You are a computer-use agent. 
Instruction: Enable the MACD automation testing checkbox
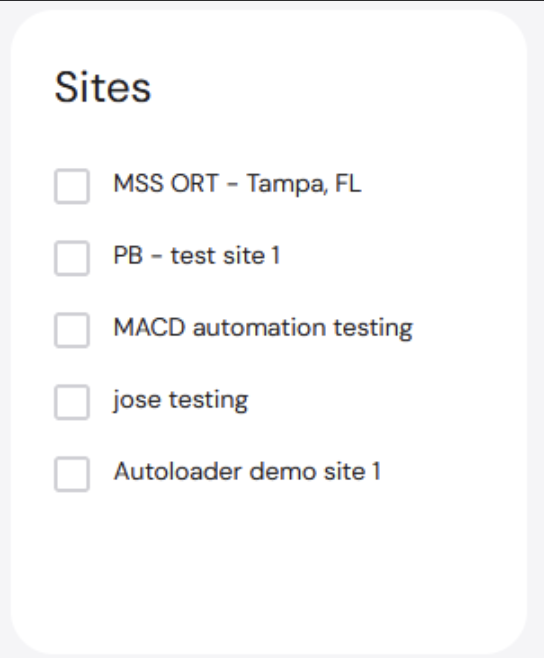72,330
